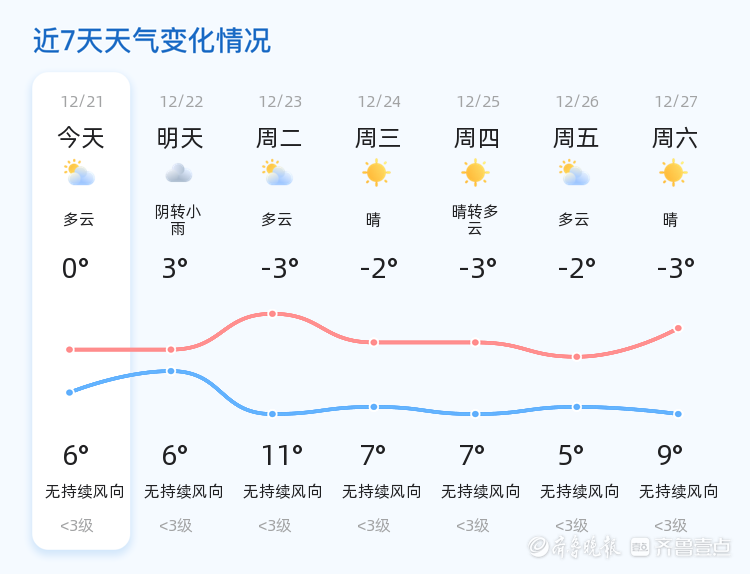Click the 晴转多云 description for 周四
The image size is (750, 574).
475,220
